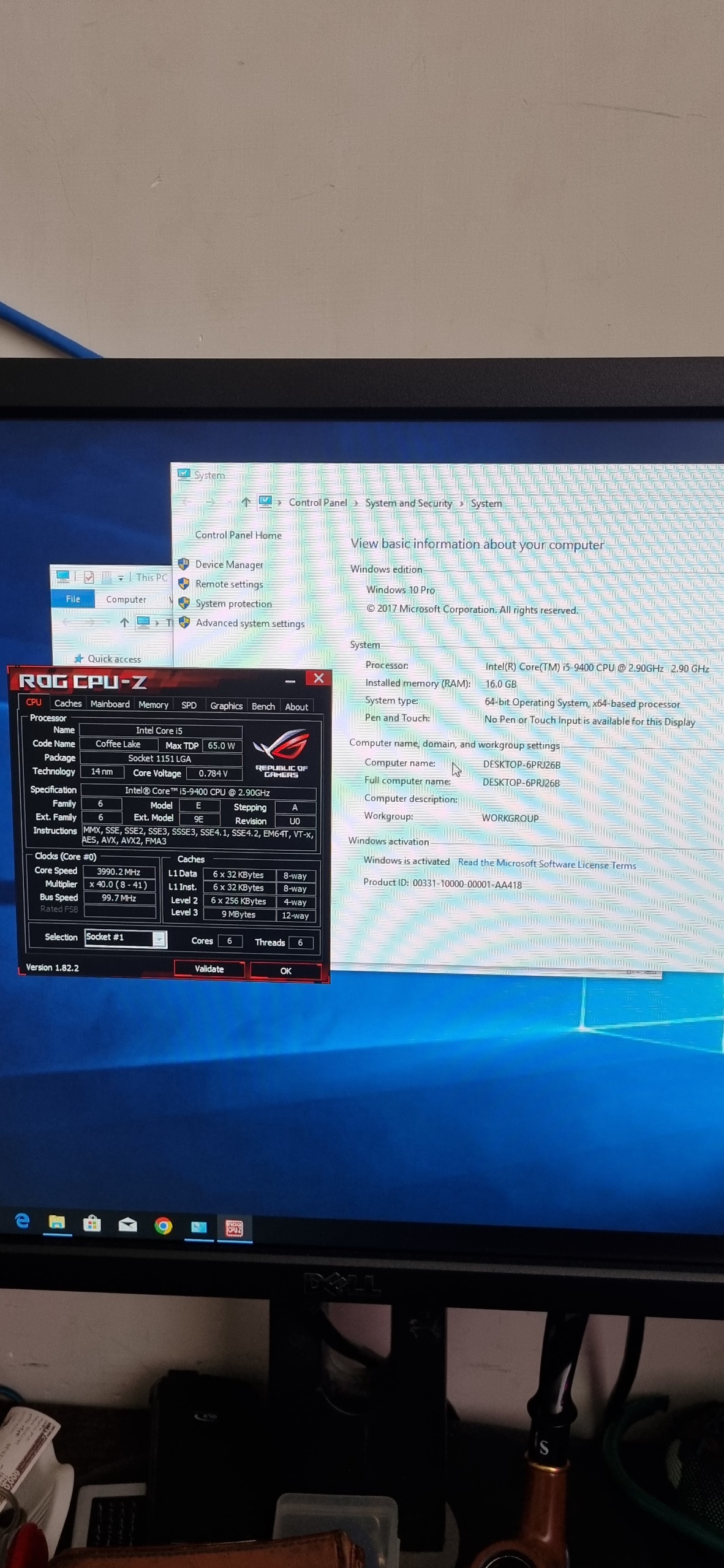Image resolution: width=724 pixels, height=1568 pixels.
Task: Click Advanced system settings shield icon
Action: point(184,623)
